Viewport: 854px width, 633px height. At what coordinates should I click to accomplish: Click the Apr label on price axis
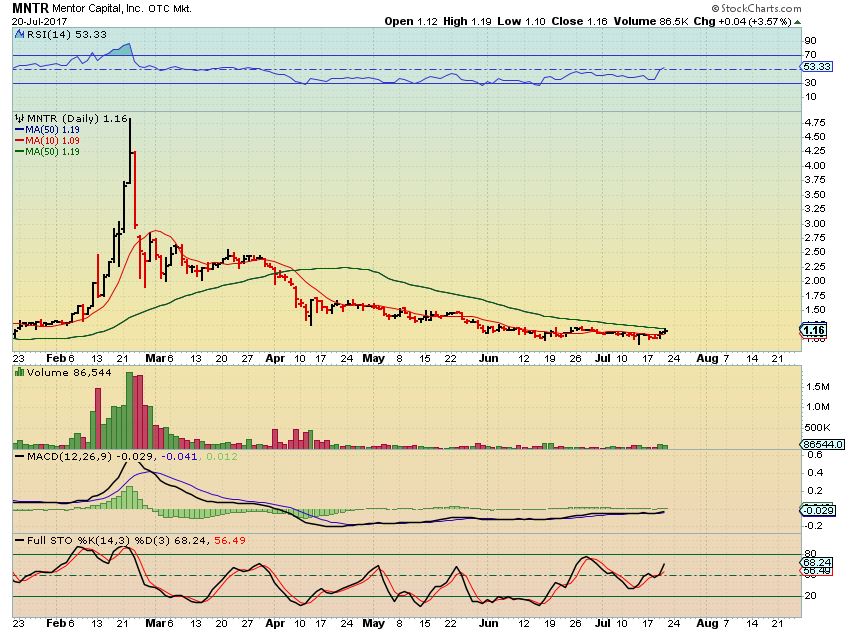pos(275,358)
